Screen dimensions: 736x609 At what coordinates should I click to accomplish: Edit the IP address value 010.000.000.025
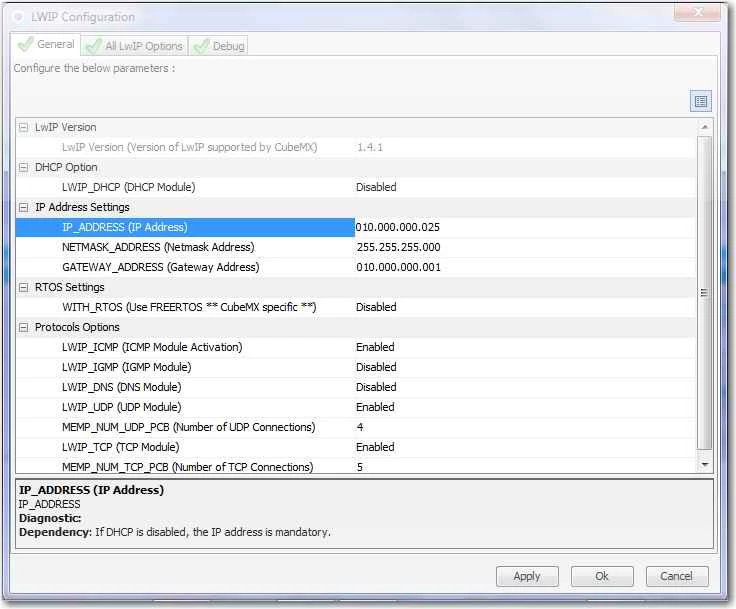(x=525, y=227)
